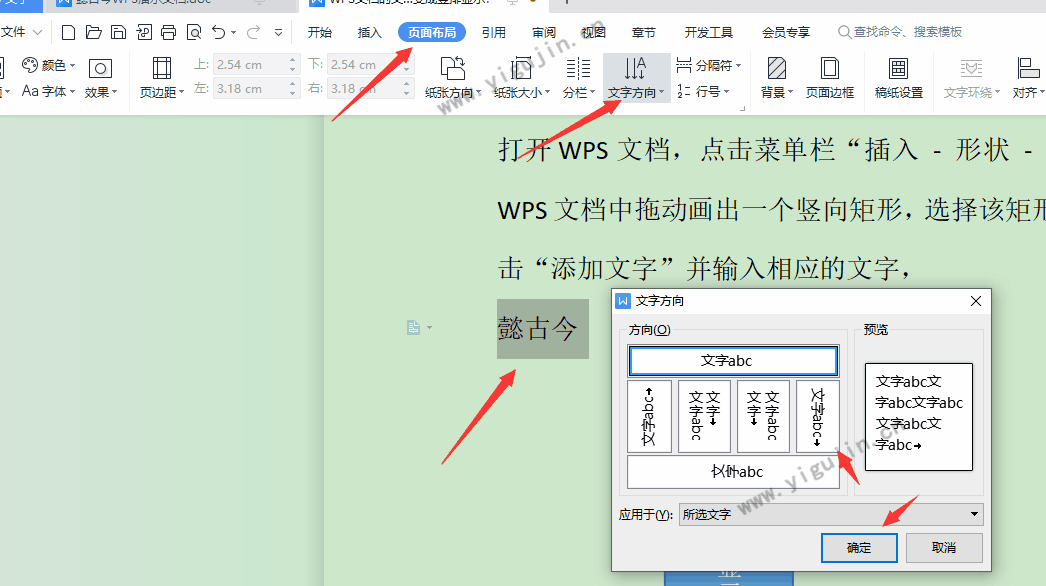Click the Redo arrow icon
1046x586 pixels.
pyautogui.click(x=253, y=32)
